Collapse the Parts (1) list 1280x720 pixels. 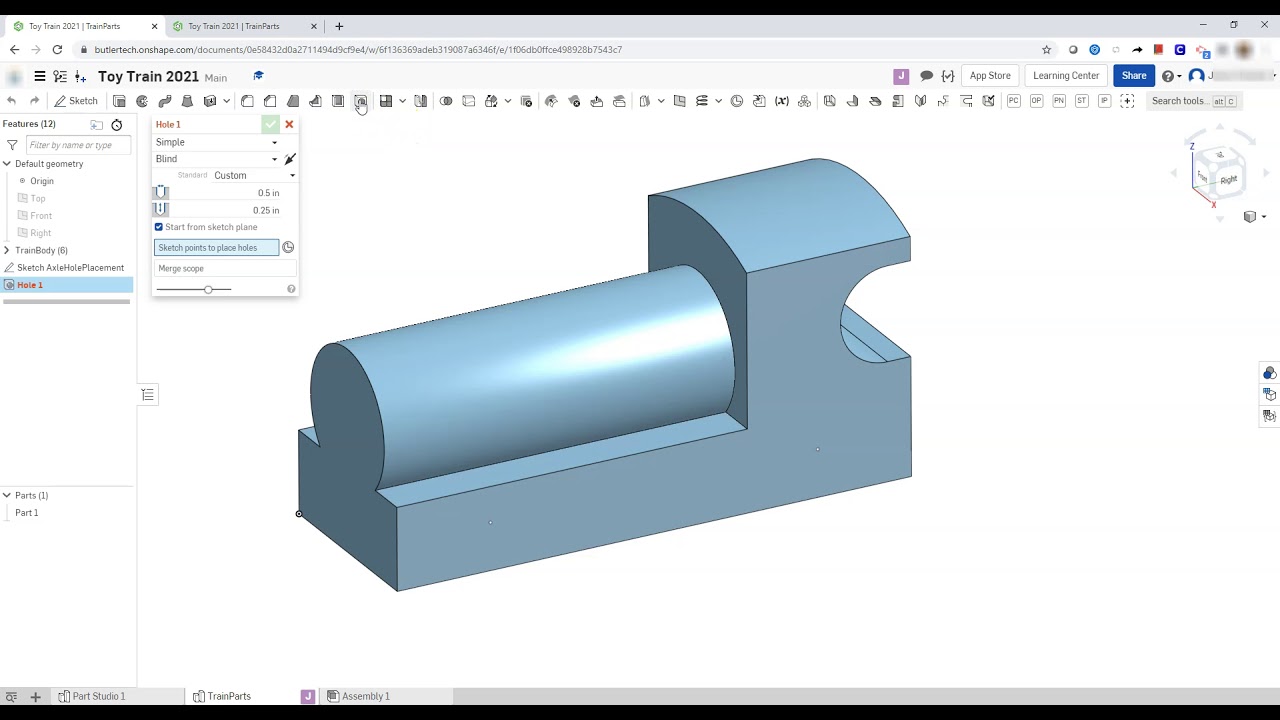click(7, 495)
